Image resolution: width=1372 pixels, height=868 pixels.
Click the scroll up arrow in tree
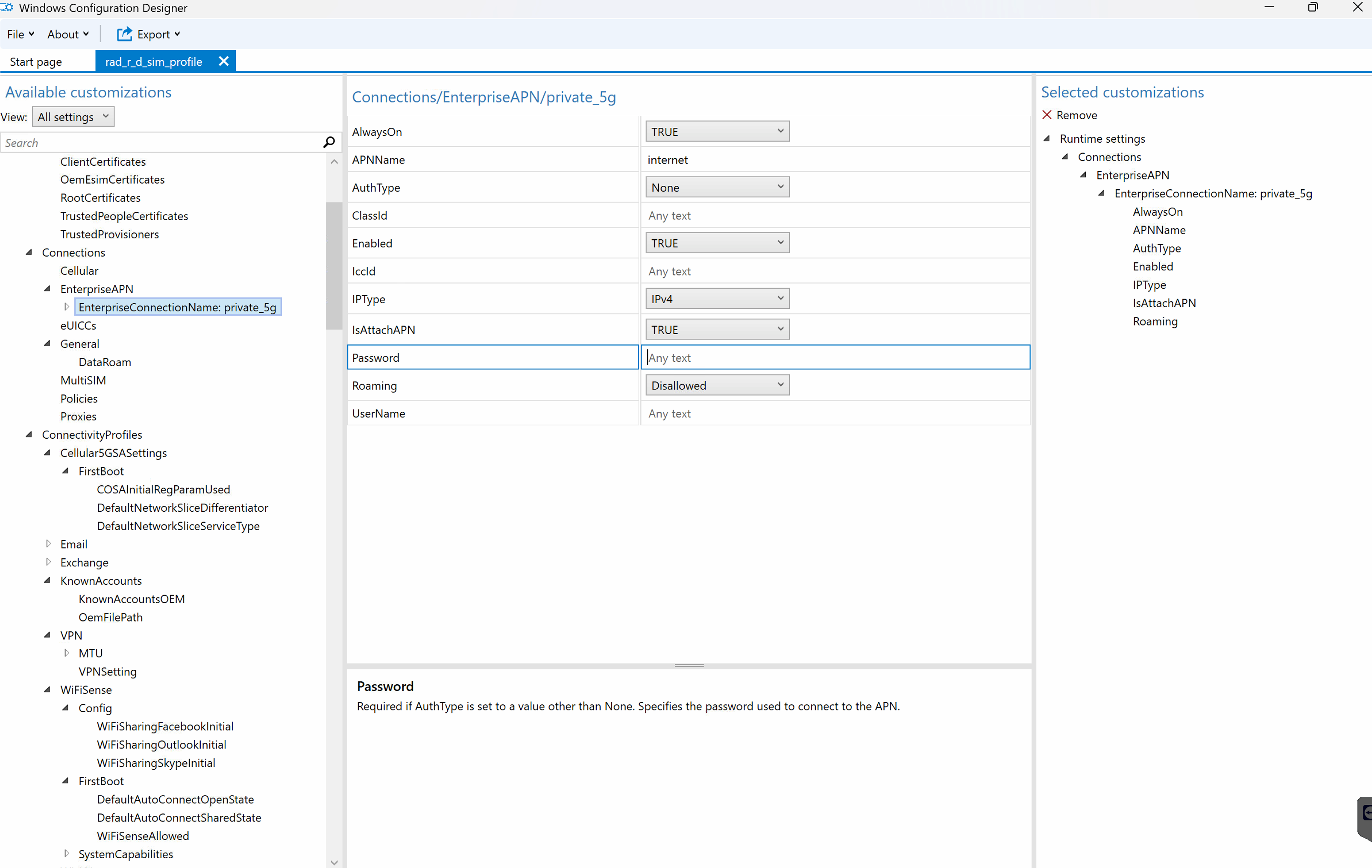click(x=334, y=162)
